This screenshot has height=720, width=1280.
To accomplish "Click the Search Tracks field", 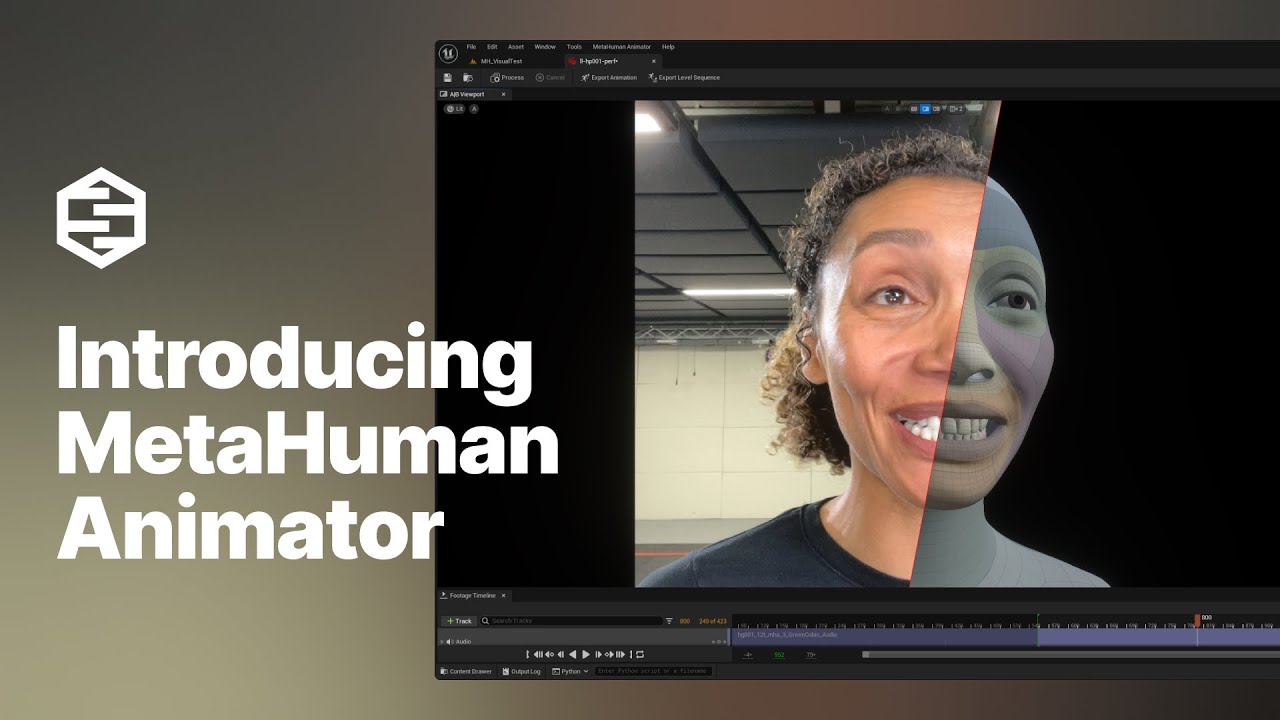I will [x=571, y=621].
